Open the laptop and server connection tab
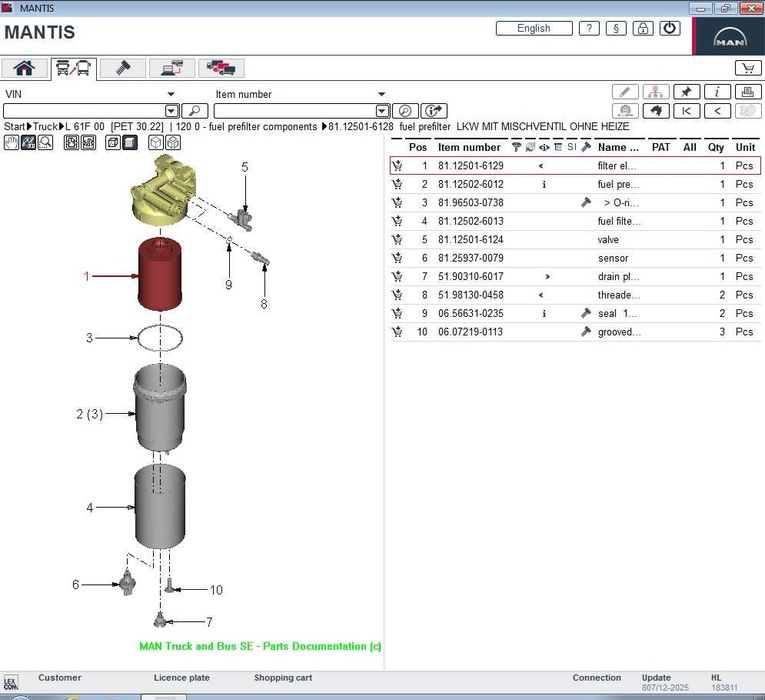 pos(172,68)
